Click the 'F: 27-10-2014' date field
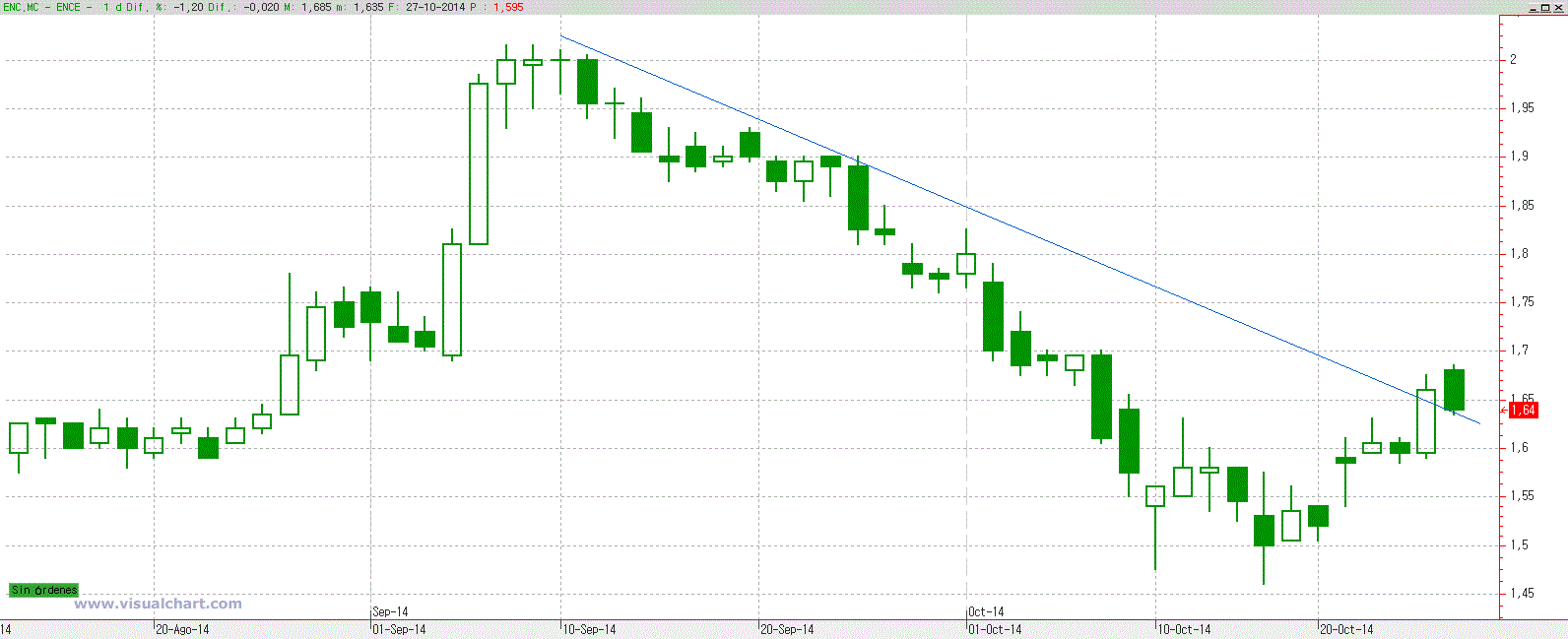Screen dimensions: 1568x639 [x=427, y=7]
